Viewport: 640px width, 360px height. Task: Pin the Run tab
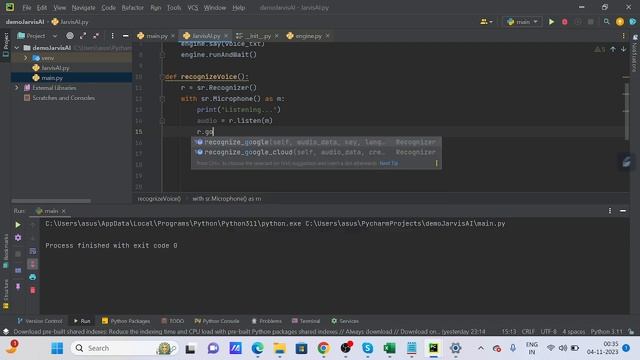tap(18, 287)
